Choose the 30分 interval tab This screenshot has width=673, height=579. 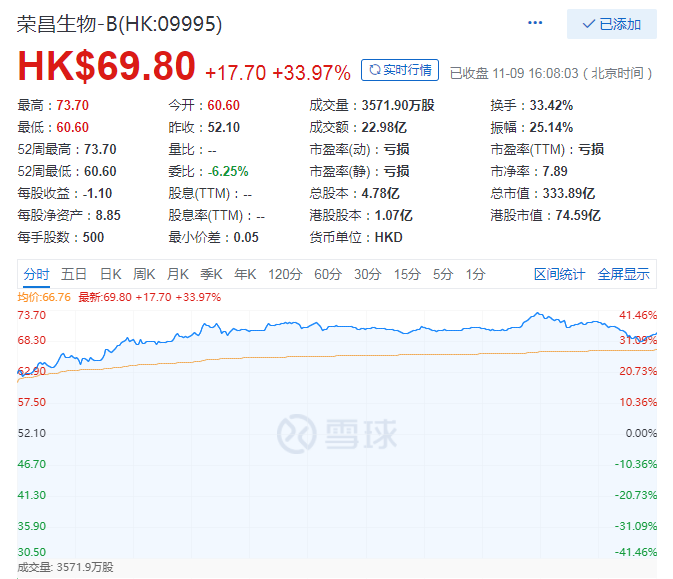368,274
